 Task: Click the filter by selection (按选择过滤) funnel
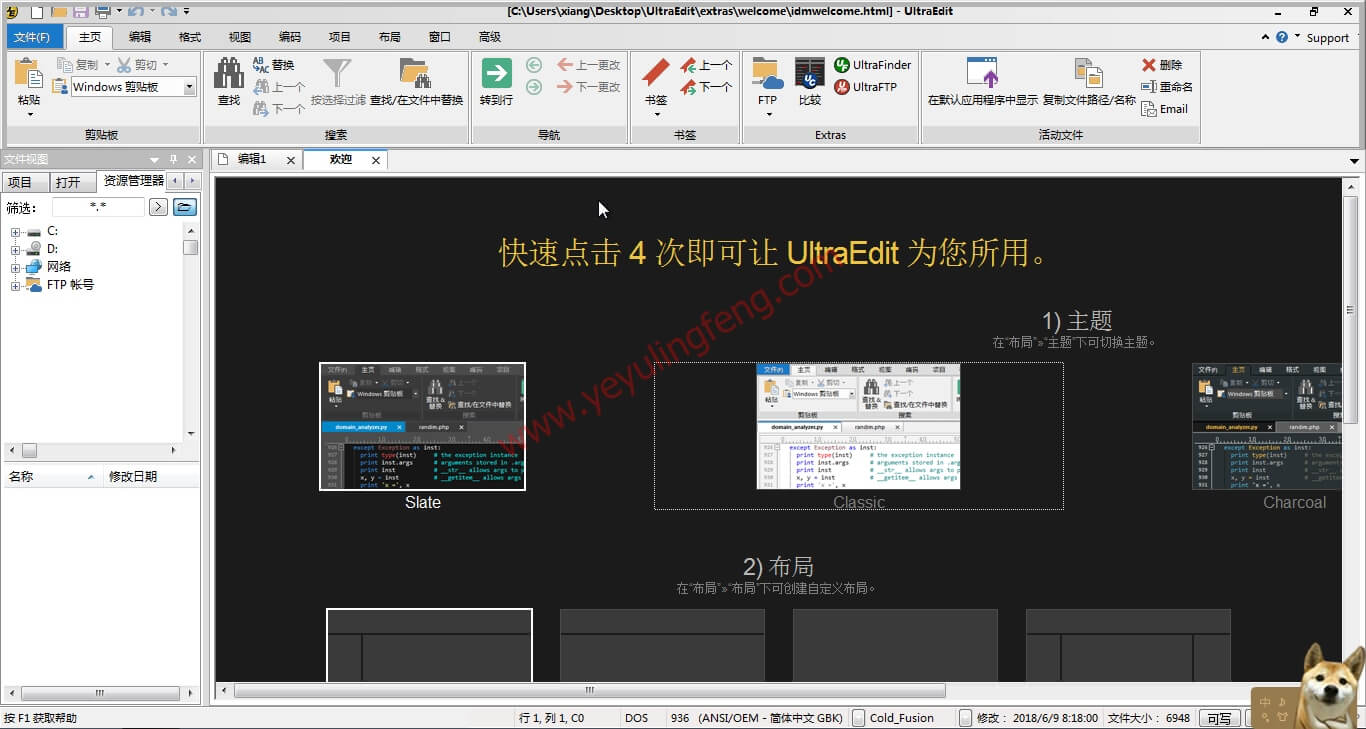click(337, 73)
